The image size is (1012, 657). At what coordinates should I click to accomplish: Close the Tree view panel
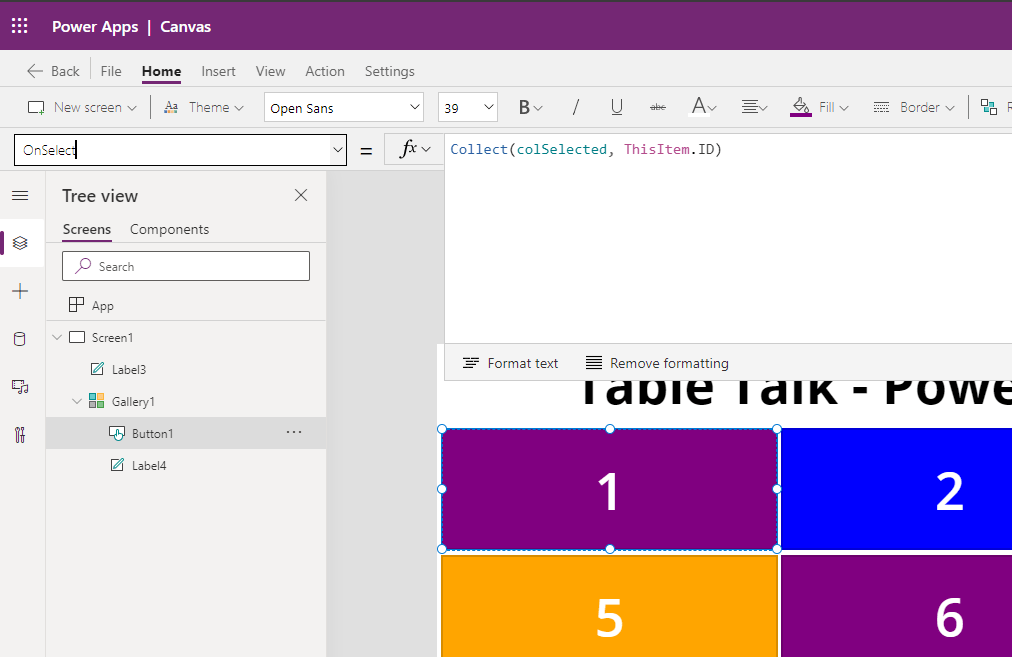[301, 196]
